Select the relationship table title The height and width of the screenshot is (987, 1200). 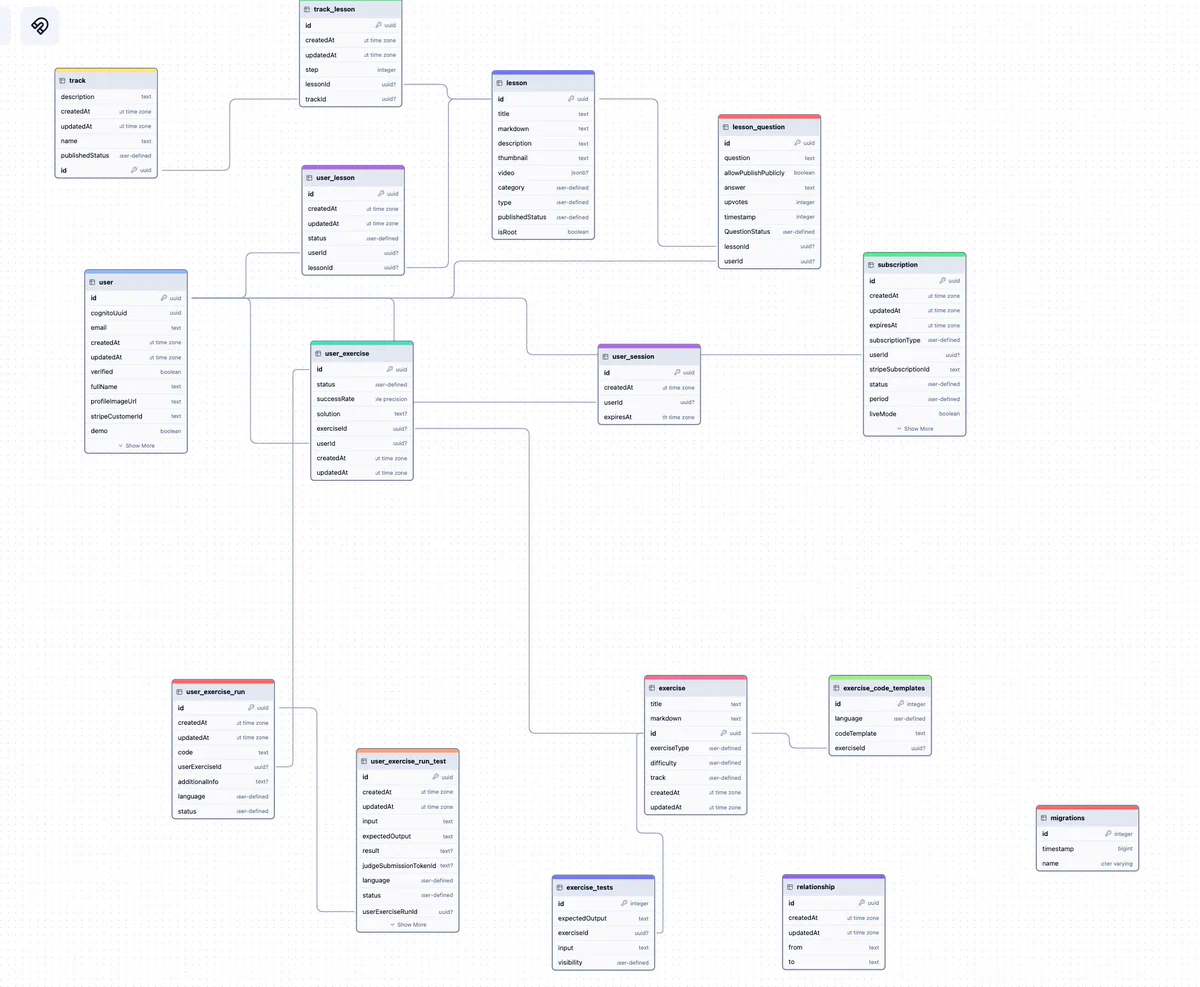click(816, 886)
